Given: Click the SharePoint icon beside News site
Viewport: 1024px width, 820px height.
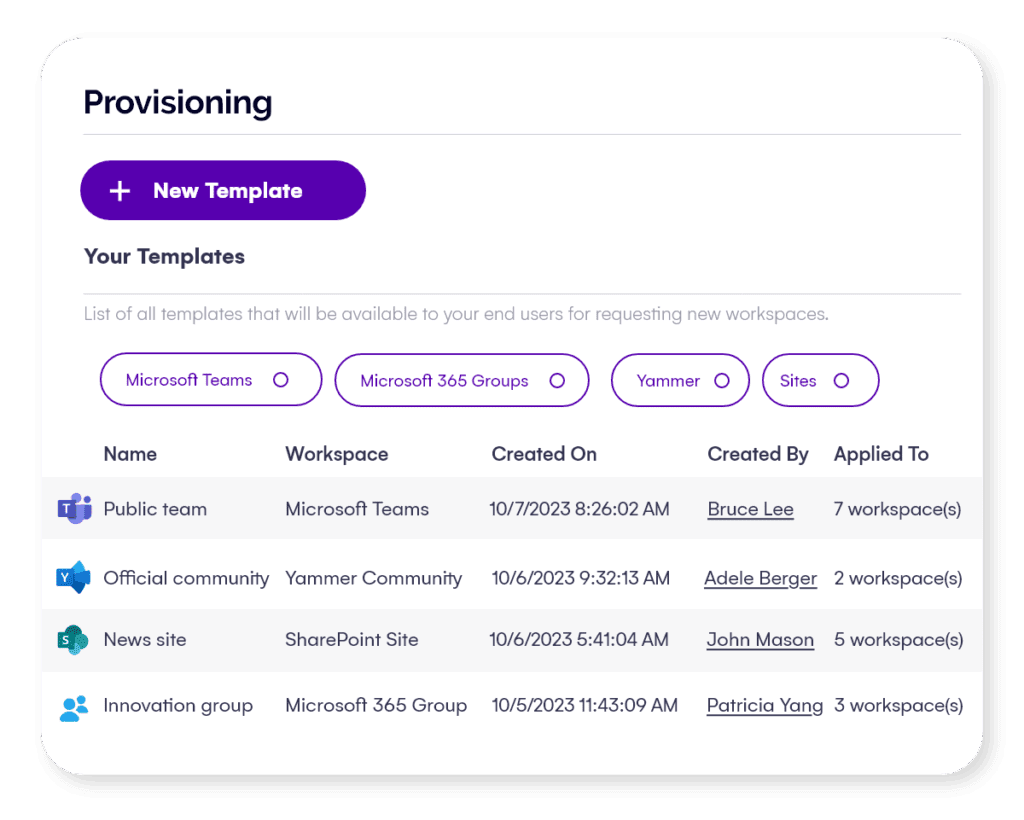Looking at the screenshot, I should pyautogui.click(x=74, y=640).
